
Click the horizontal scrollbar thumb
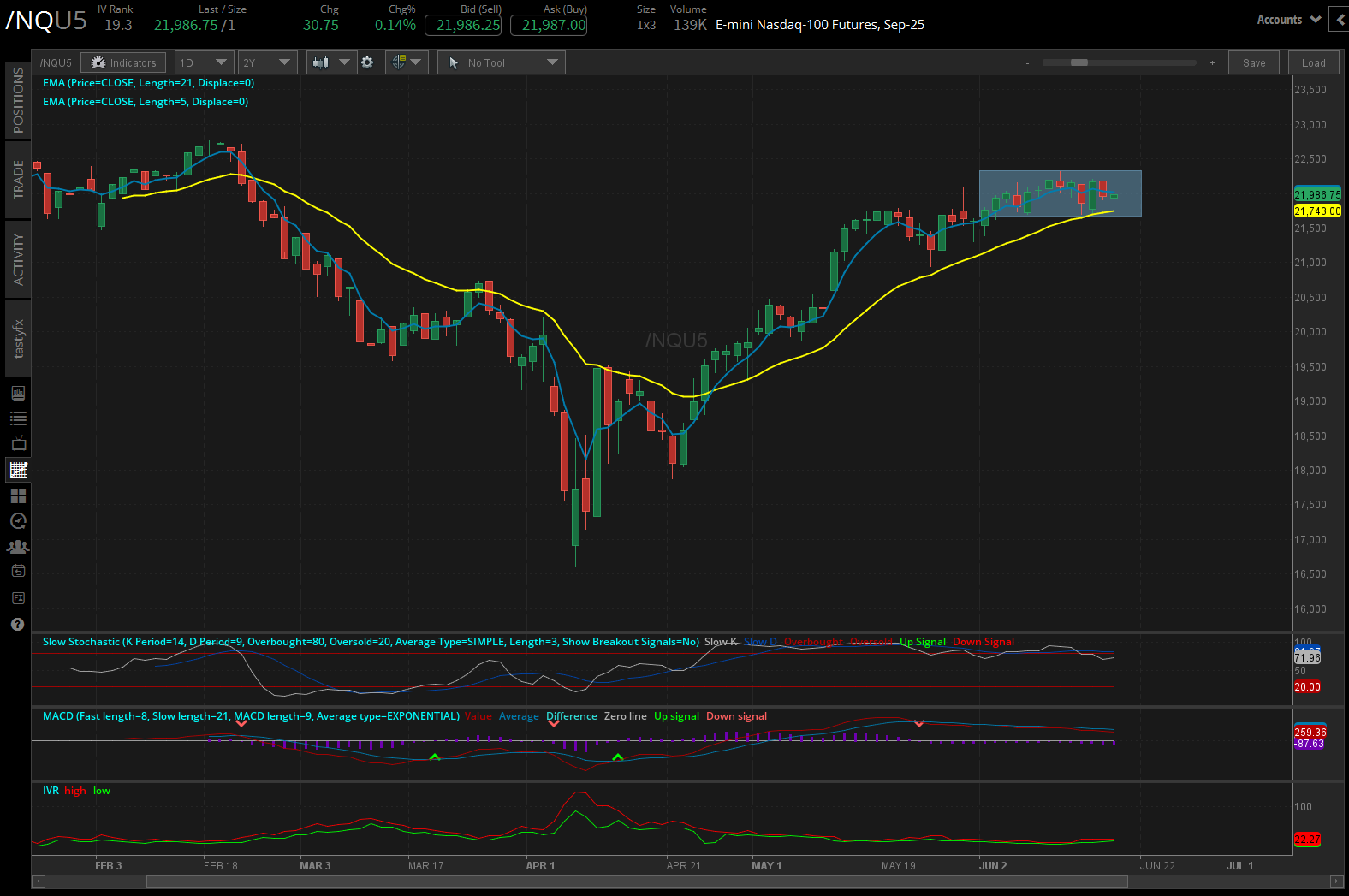point(636,881)
